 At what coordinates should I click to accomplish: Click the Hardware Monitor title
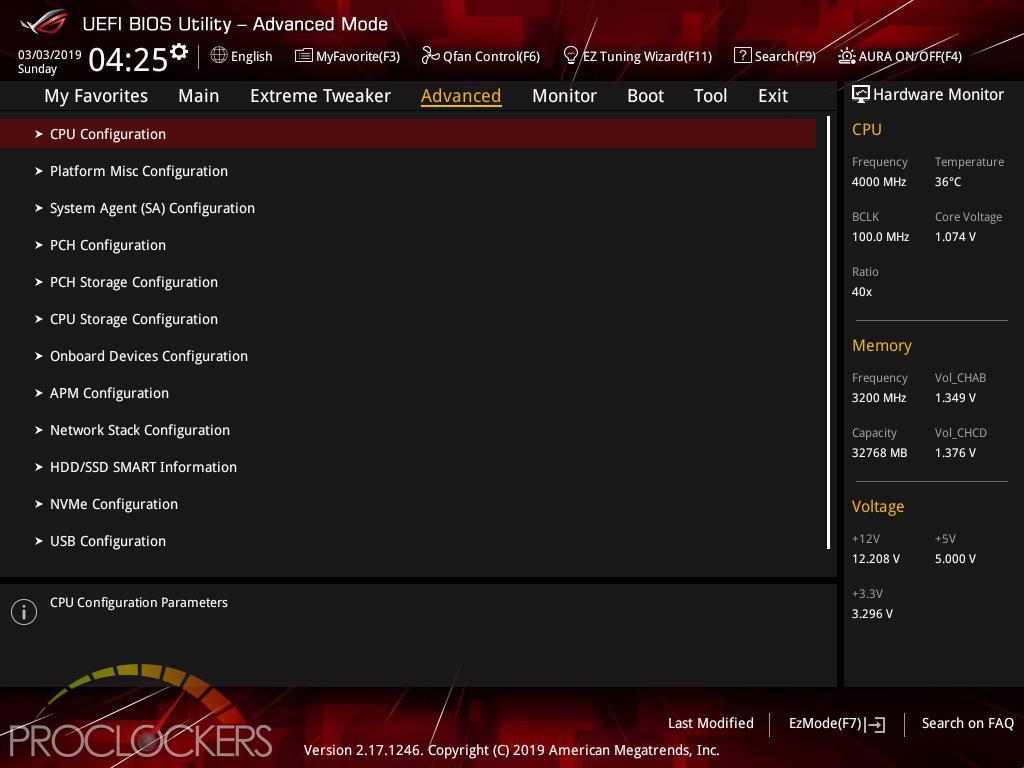(x=938, y=95)
